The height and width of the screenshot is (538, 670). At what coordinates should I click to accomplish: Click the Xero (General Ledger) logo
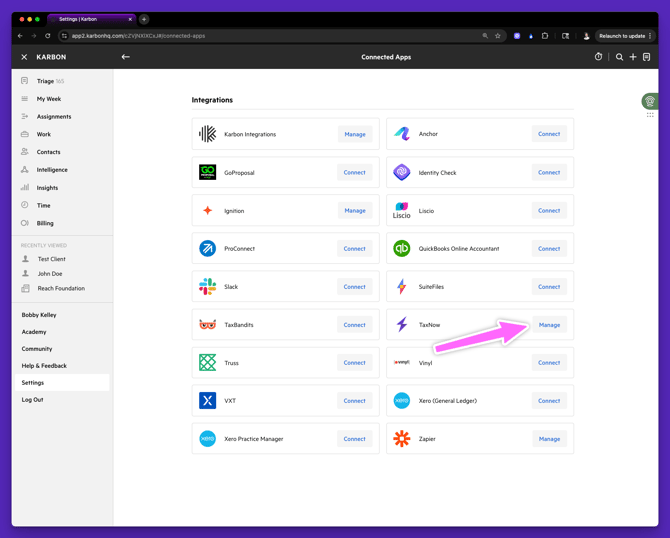coord(402,400)
